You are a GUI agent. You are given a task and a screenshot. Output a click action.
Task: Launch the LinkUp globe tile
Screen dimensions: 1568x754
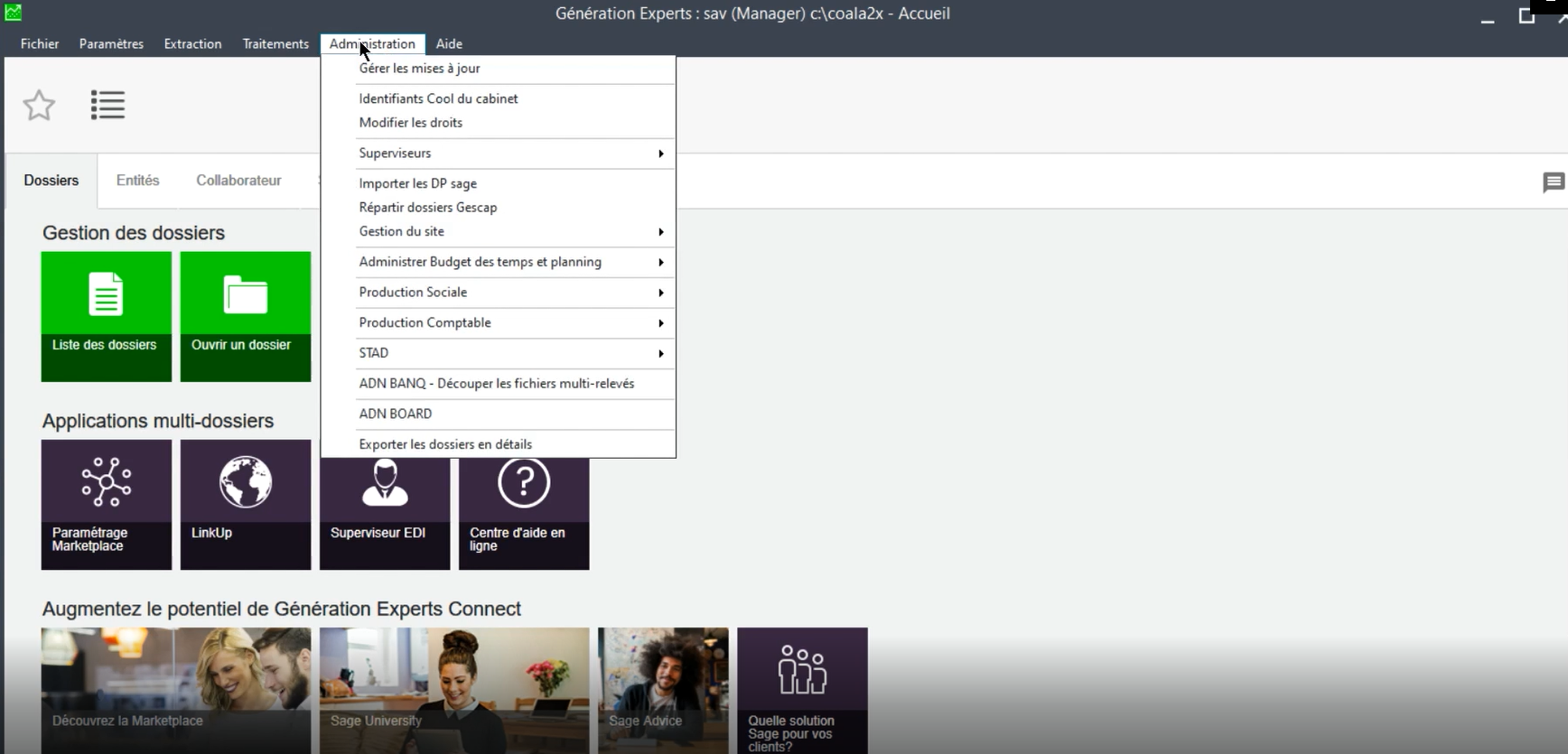tap(246, 505)
